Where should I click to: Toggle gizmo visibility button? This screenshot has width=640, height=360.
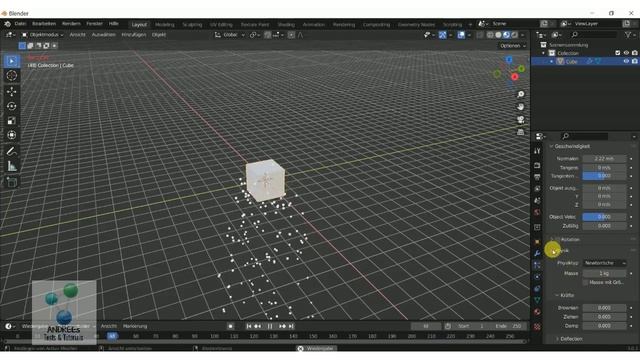pos(442,35)
